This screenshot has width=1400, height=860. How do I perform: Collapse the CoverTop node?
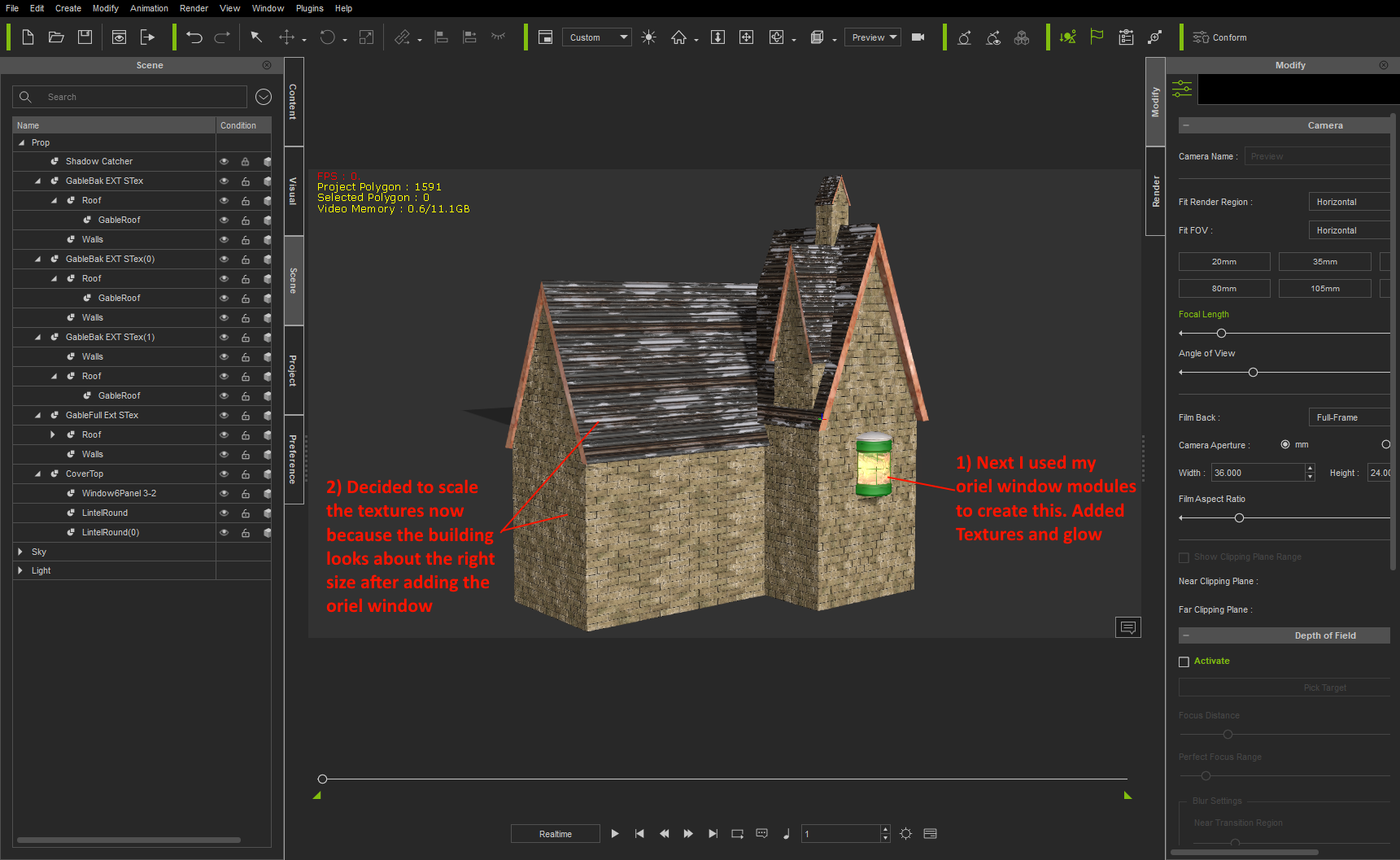[x=37, y=474]
